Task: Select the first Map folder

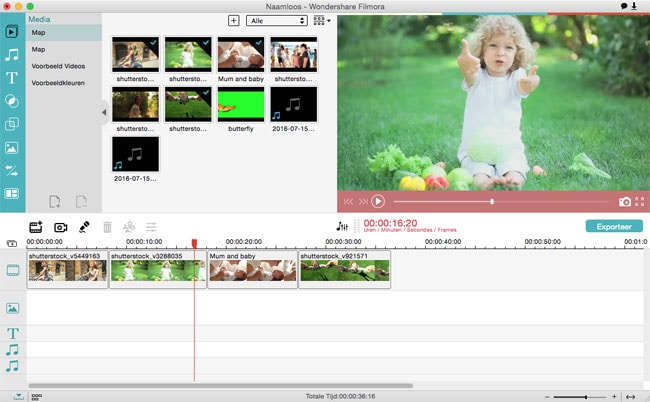Action: click(x=64, y=33)
